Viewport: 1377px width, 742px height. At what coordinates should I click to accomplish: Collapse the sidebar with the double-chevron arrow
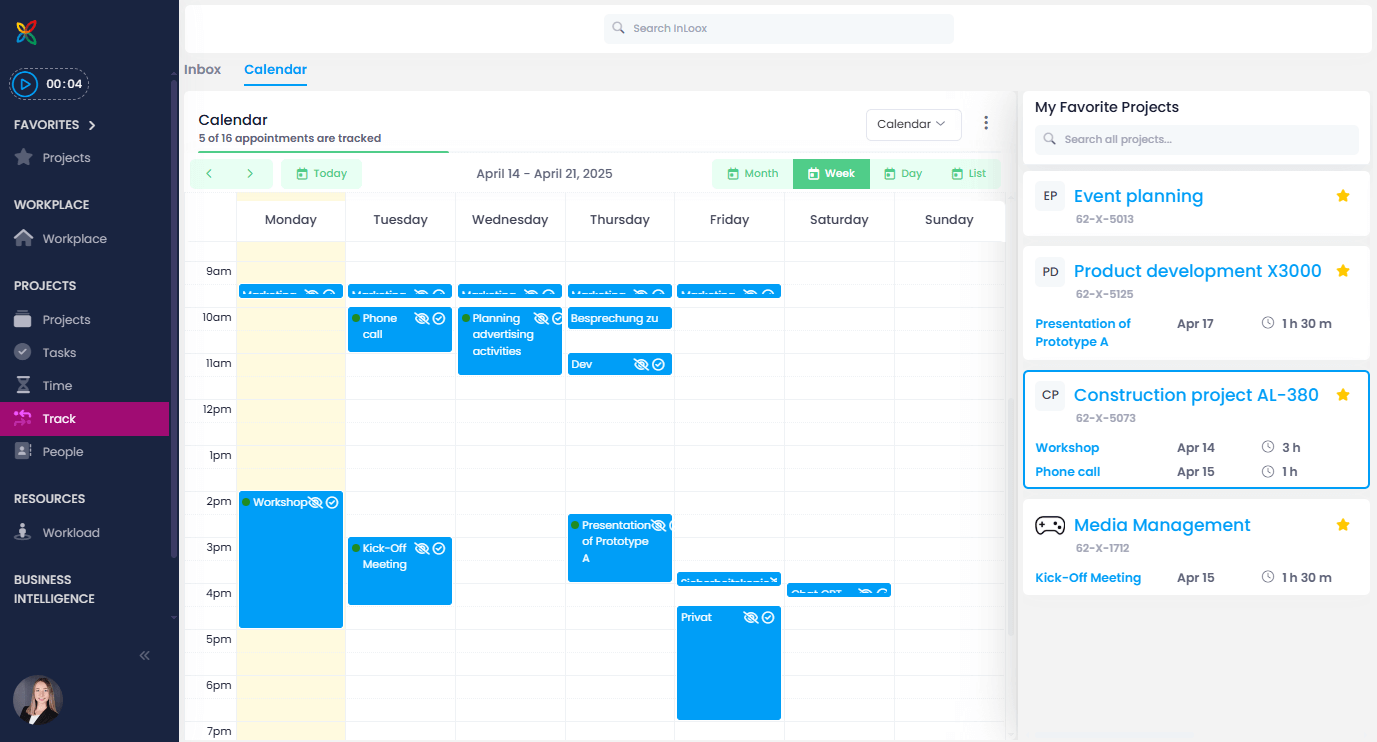pyautogui.click(x=143, y=655)
